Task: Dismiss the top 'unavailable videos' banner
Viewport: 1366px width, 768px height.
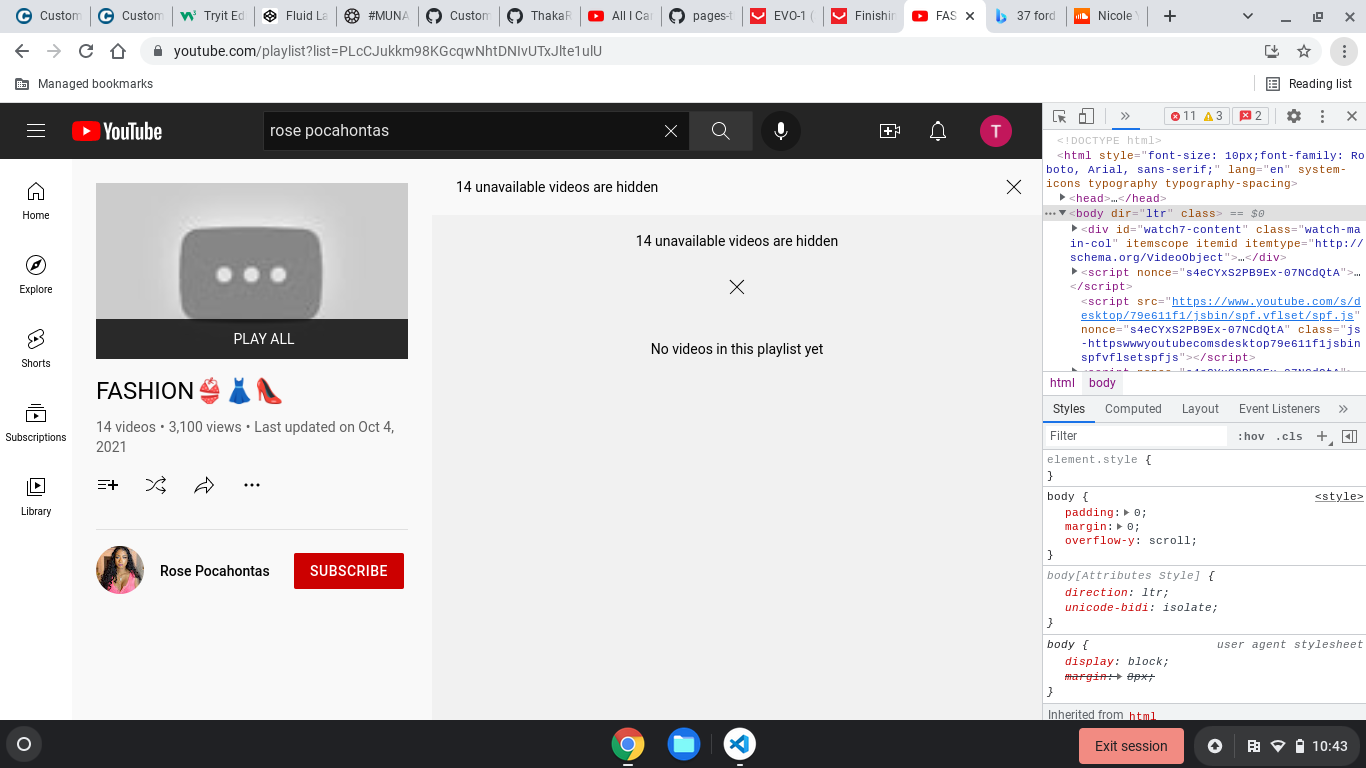Action: point(1014,187)
